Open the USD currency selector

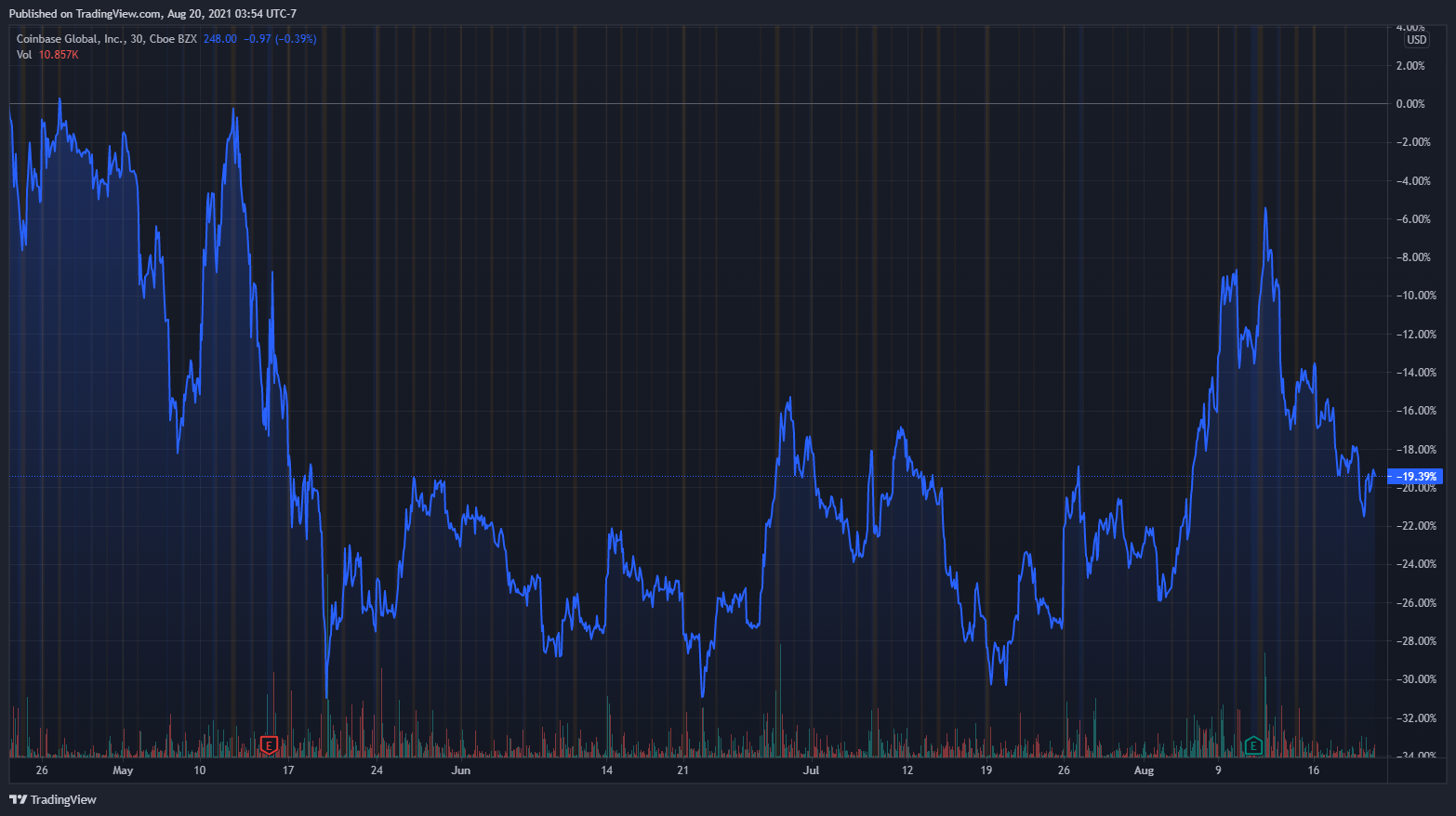coord(1416,40)
